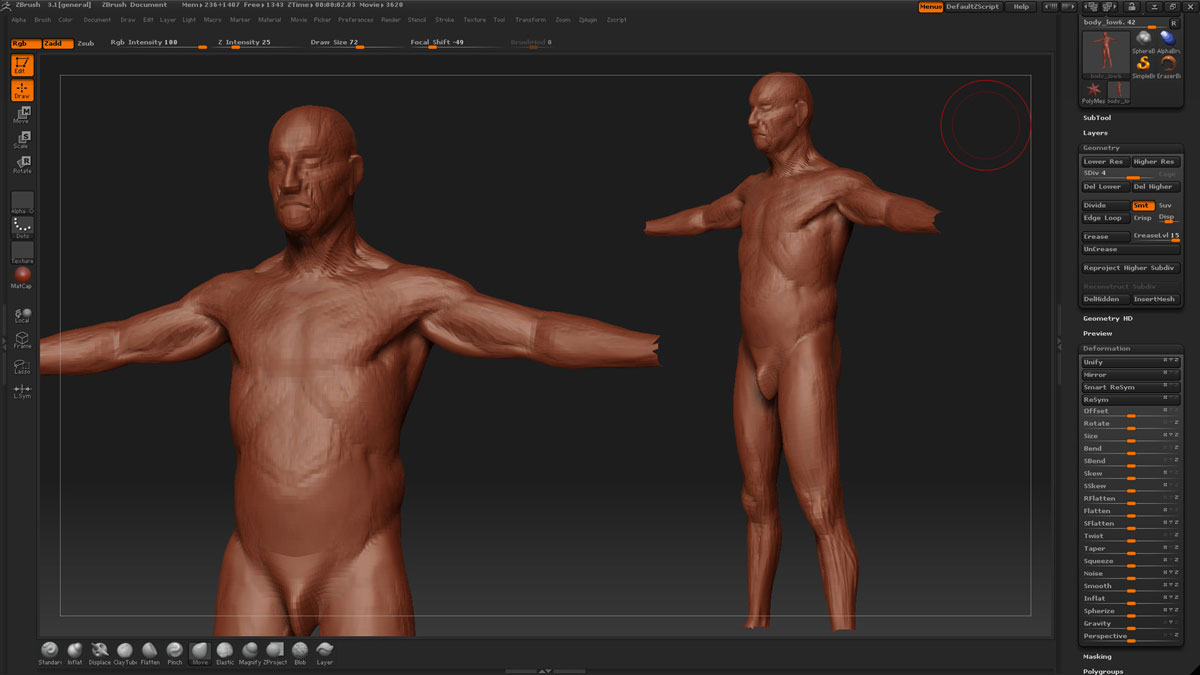Click Reproject Higher Subdiv button
Viewport: 1200px width, 675px height.
click(x=1130, y=268)
